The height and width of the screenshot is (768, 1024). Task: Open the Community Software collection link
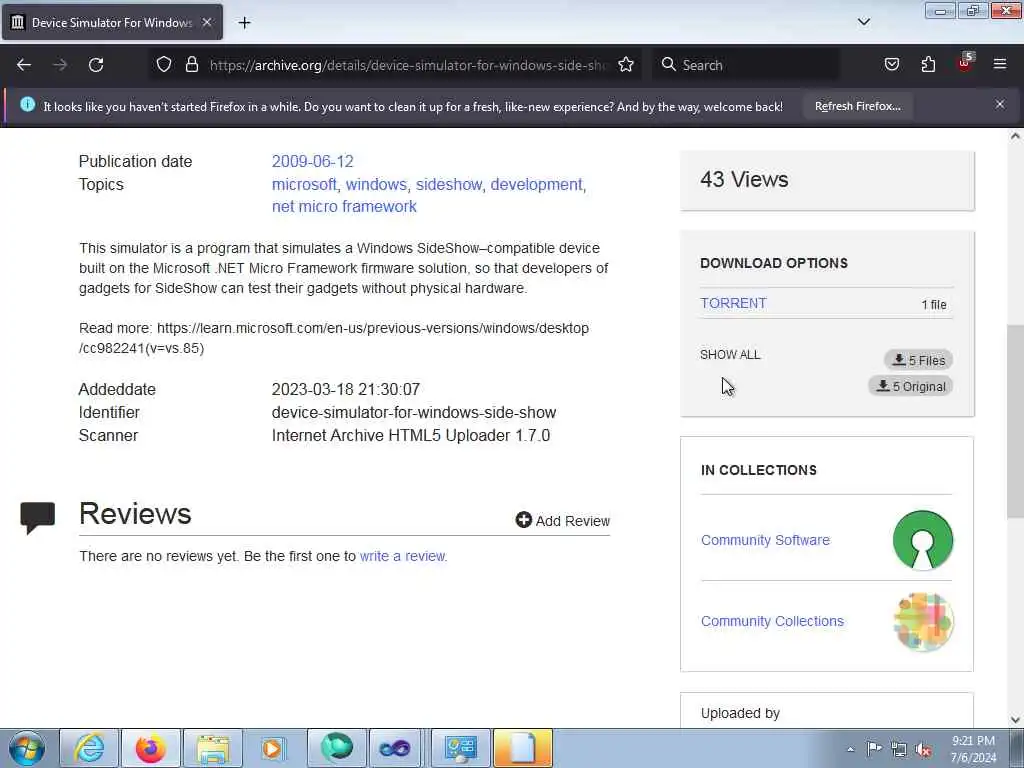pos(765,540)
